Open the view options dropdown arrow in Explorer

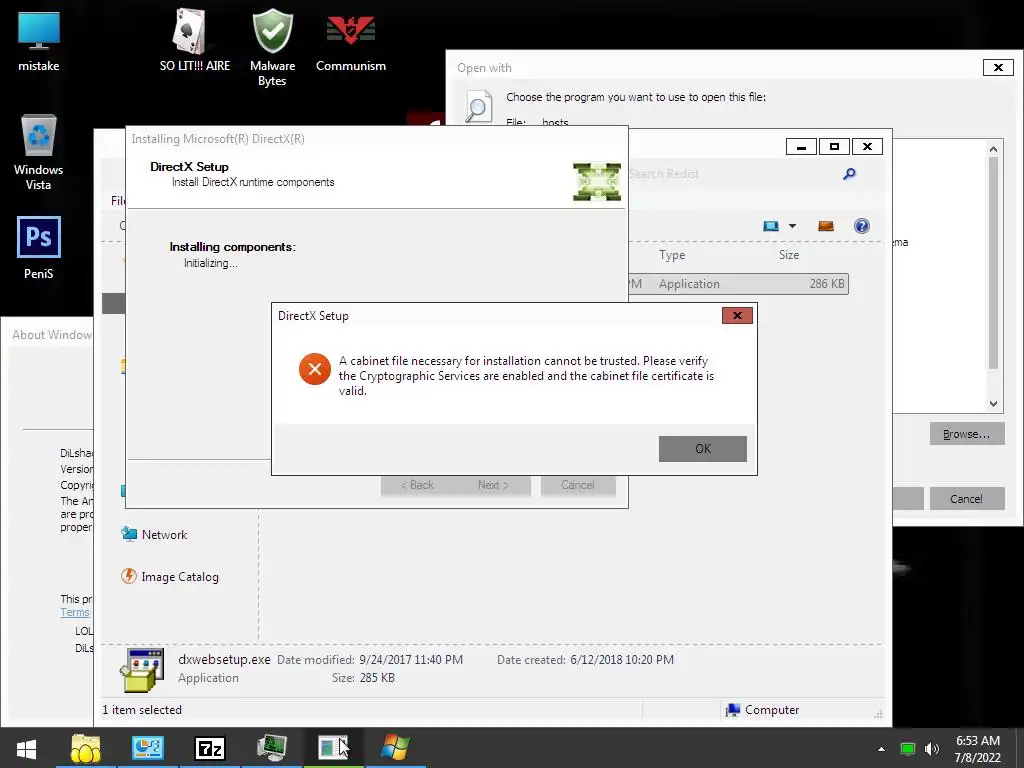coord(792,226)
